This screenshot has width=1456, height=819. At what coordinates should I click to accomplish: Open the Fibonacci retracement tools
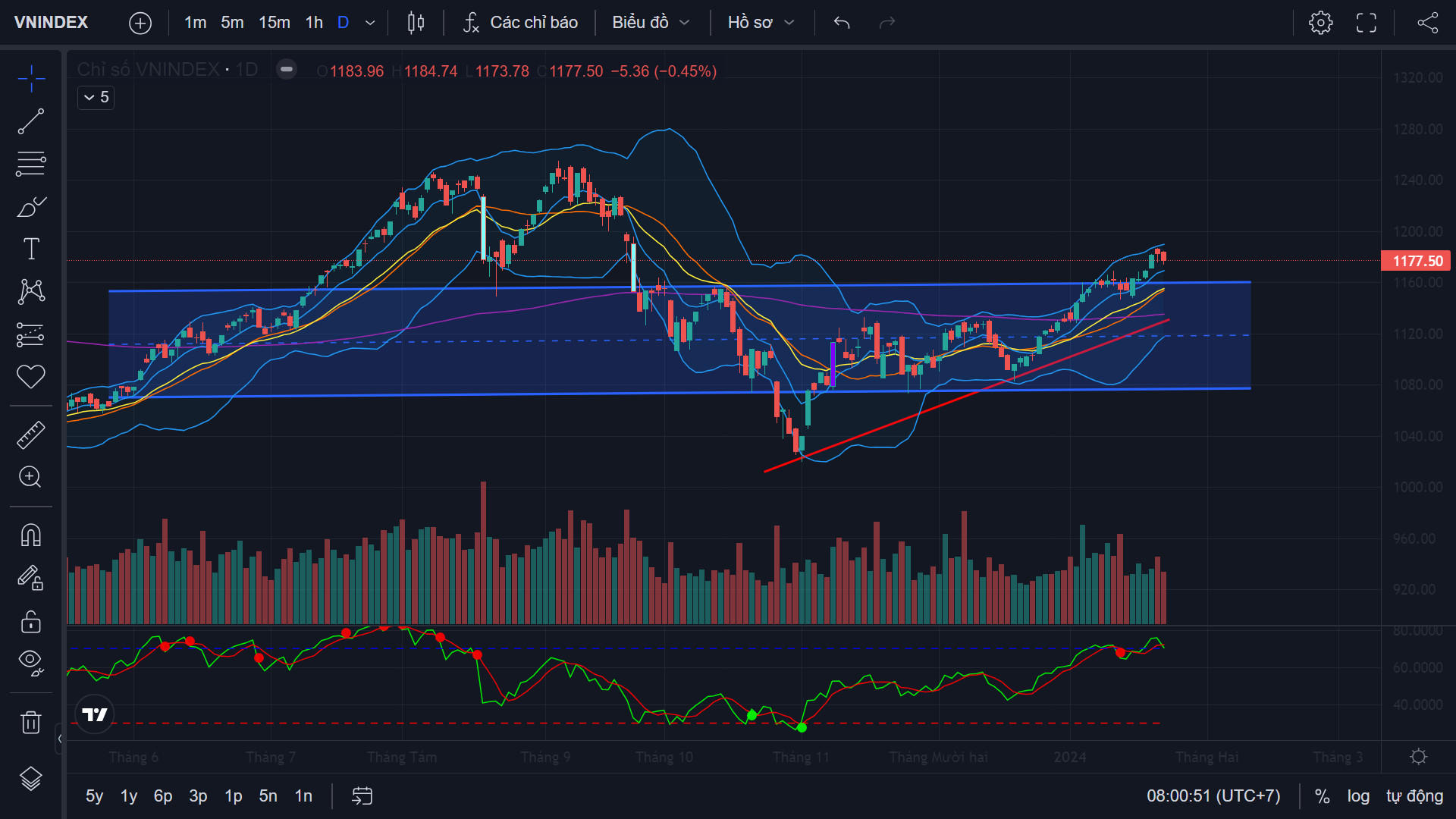click(31, 163)
